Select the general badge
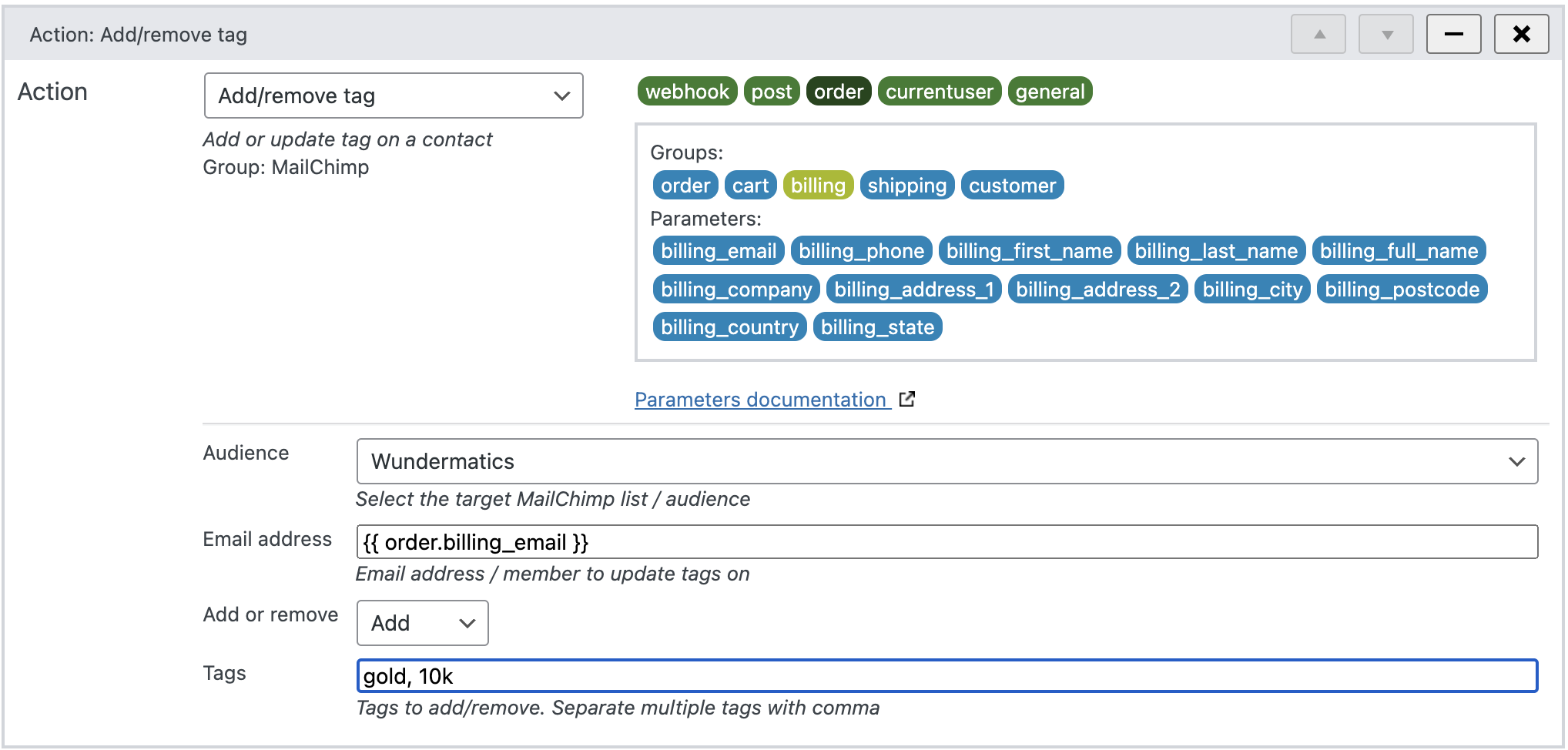Image resolution: width=1568 pixels, height=750 pixels. click(1050, 91)
